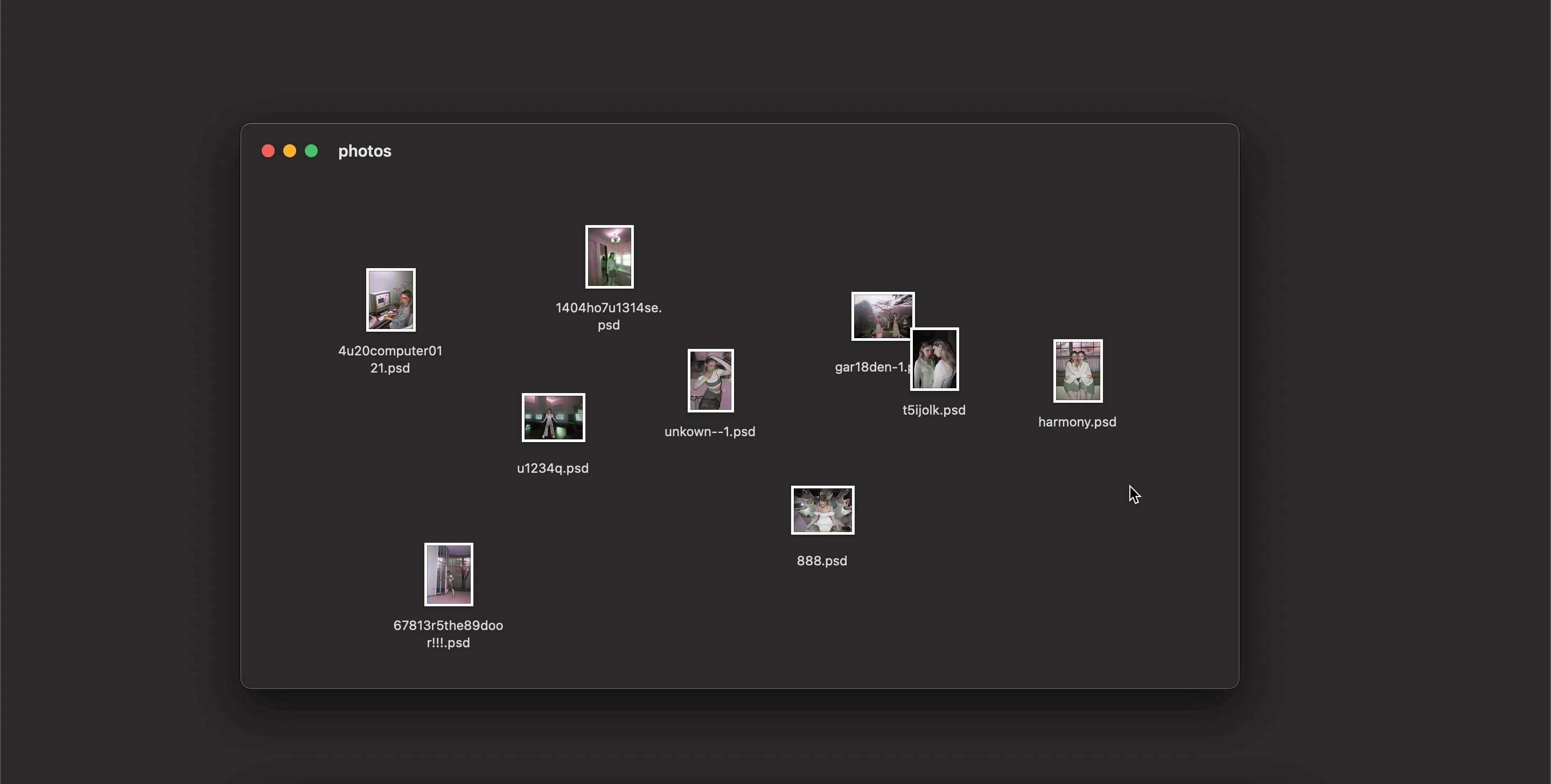Minimize the photos window with yellow button
Screen dimensions: 1551x784
click(290, 151)
